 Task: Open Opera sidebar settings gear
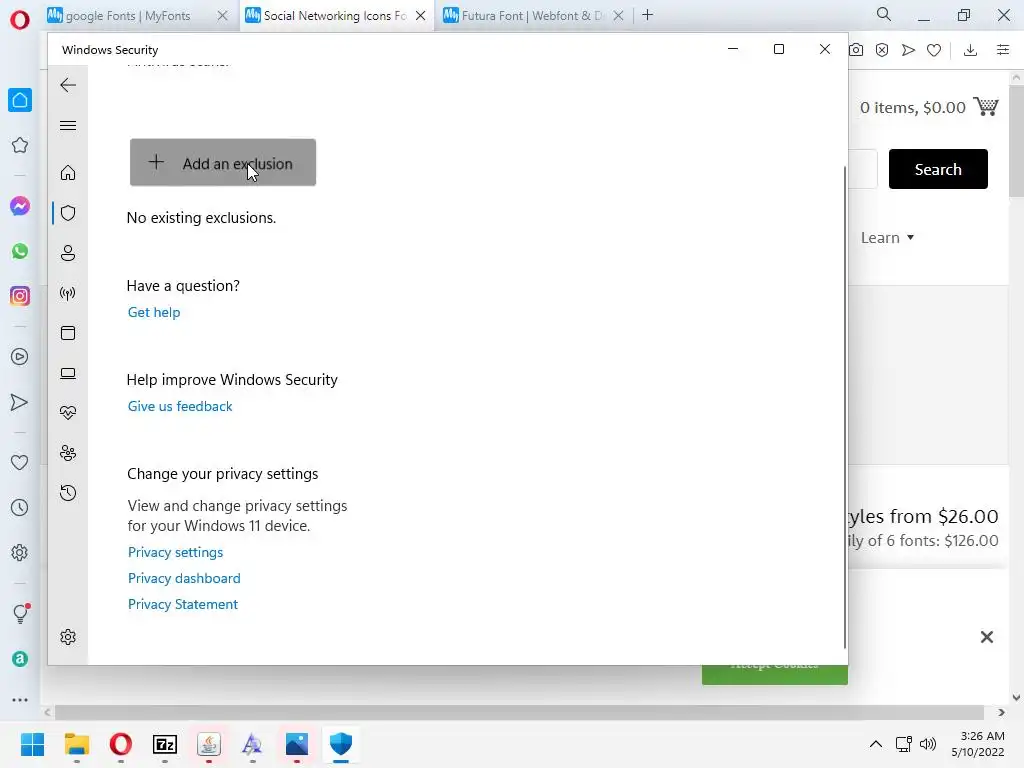[x=20, y=552]
